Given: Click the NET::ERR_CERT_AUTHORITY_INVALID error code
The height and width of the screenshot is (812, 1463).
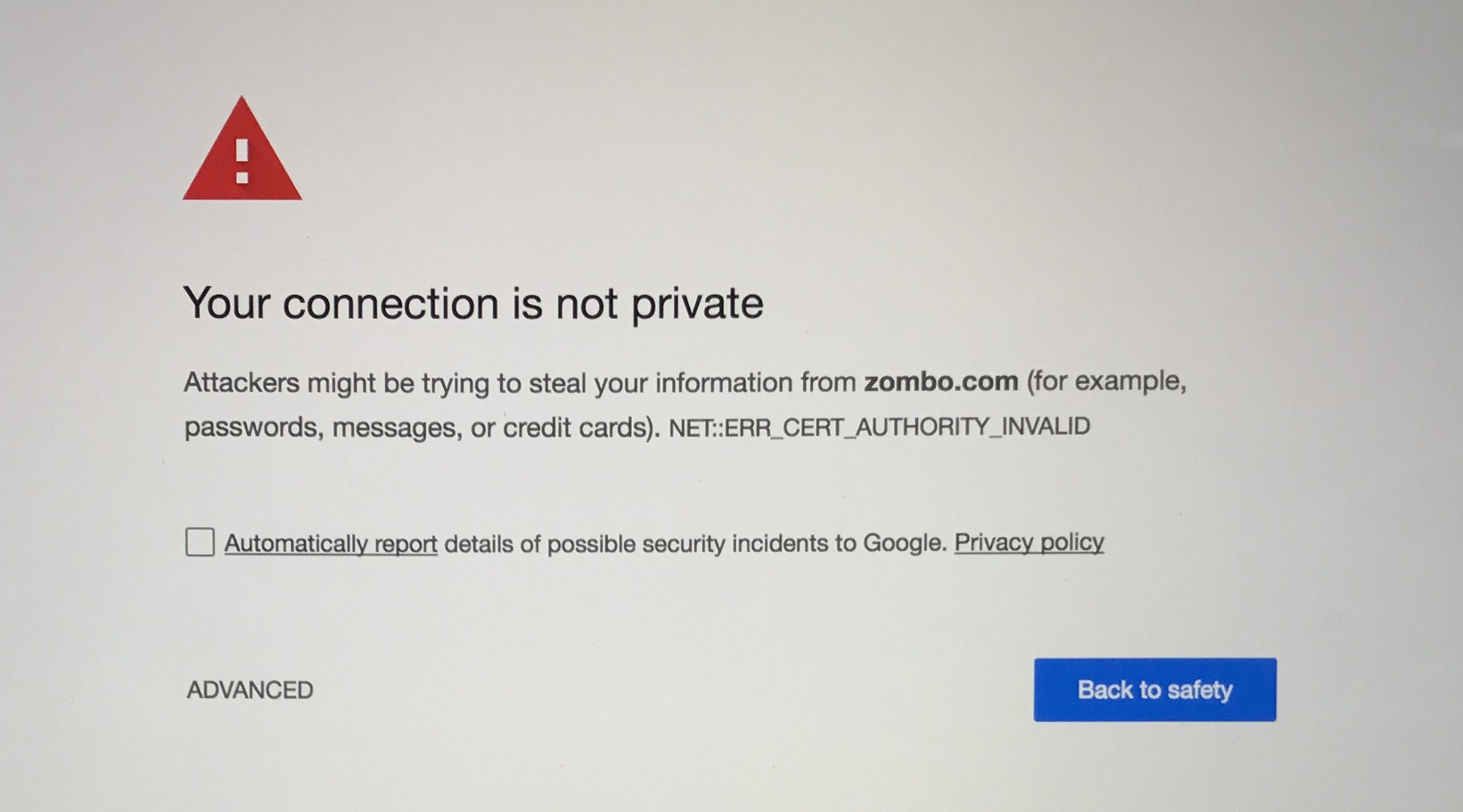Looking at the screenshot, I should pyautogui.click(x=881, y=424).
